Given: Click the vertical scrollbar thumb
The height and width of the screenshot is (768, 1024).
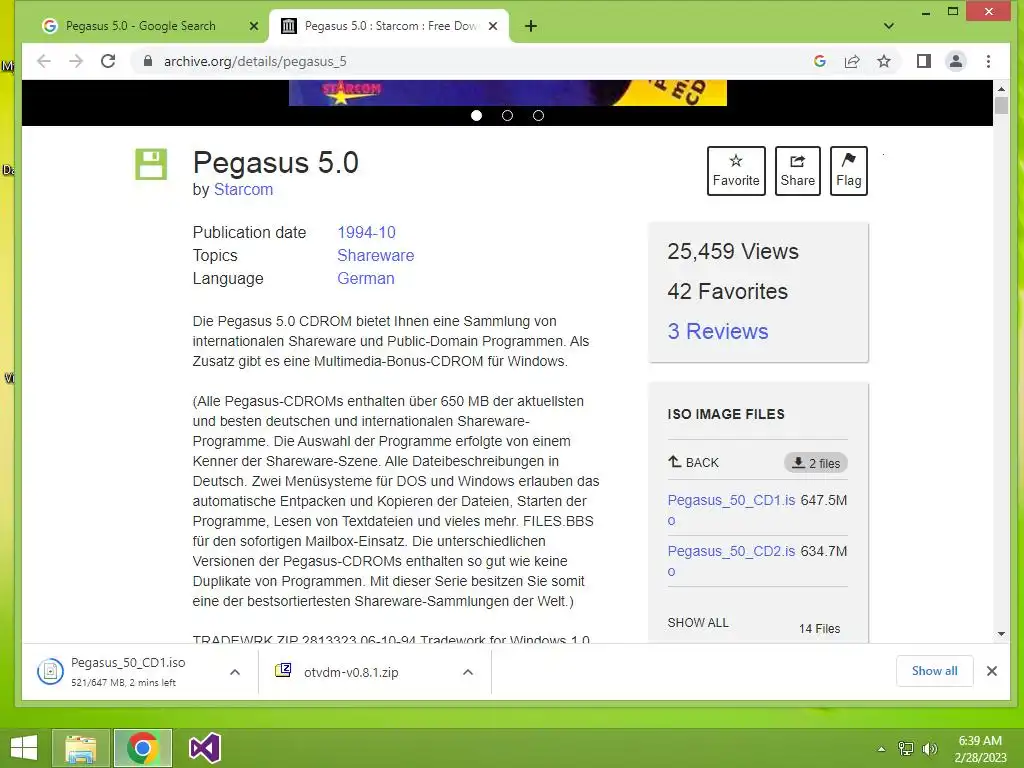Looking at the screenshot, I should 1001,105.
